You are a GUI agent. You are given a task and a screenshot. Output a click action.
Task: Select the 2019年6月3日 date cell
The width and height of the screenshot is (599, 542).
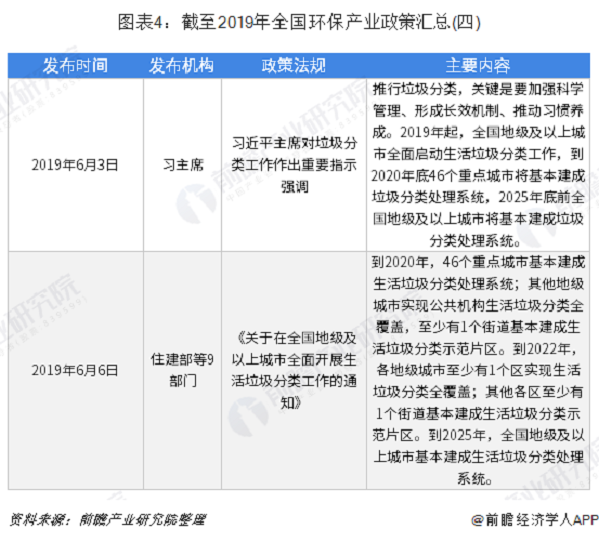(x=75, y=165)
